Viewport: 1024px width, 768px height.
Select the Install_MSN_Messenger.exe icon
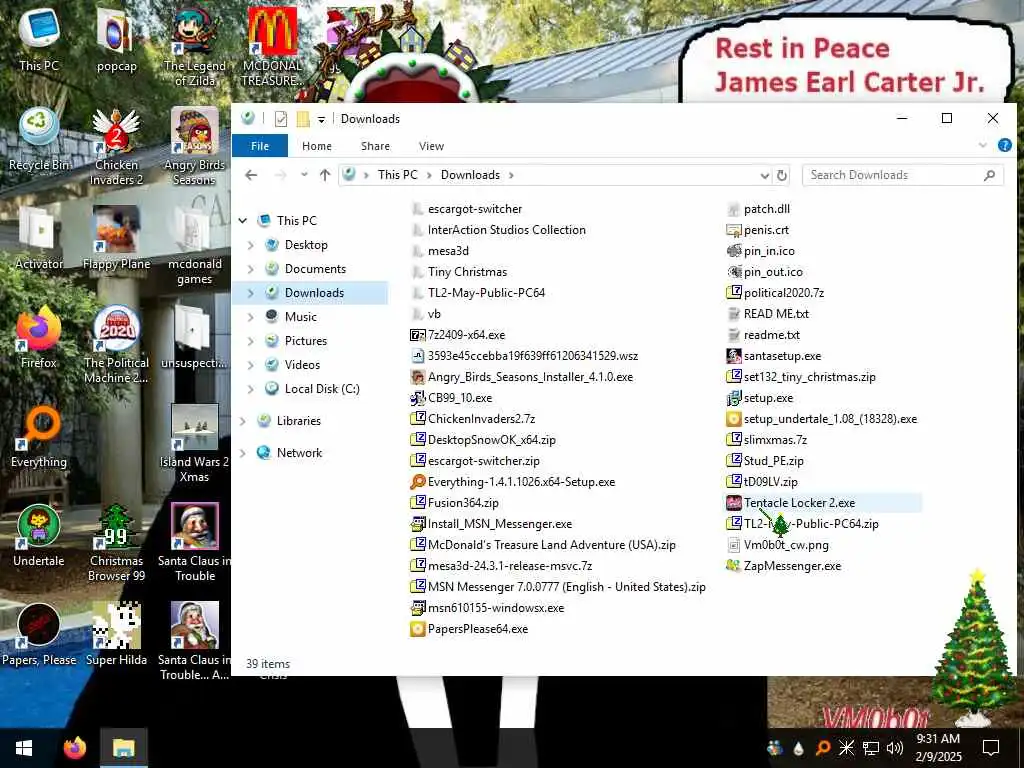coord(417,524)
